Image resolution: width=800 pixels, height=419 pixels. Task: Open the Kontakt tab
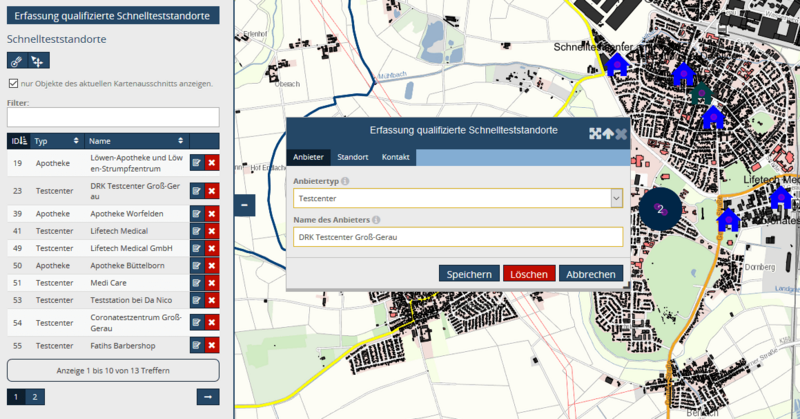coord(396,158)
